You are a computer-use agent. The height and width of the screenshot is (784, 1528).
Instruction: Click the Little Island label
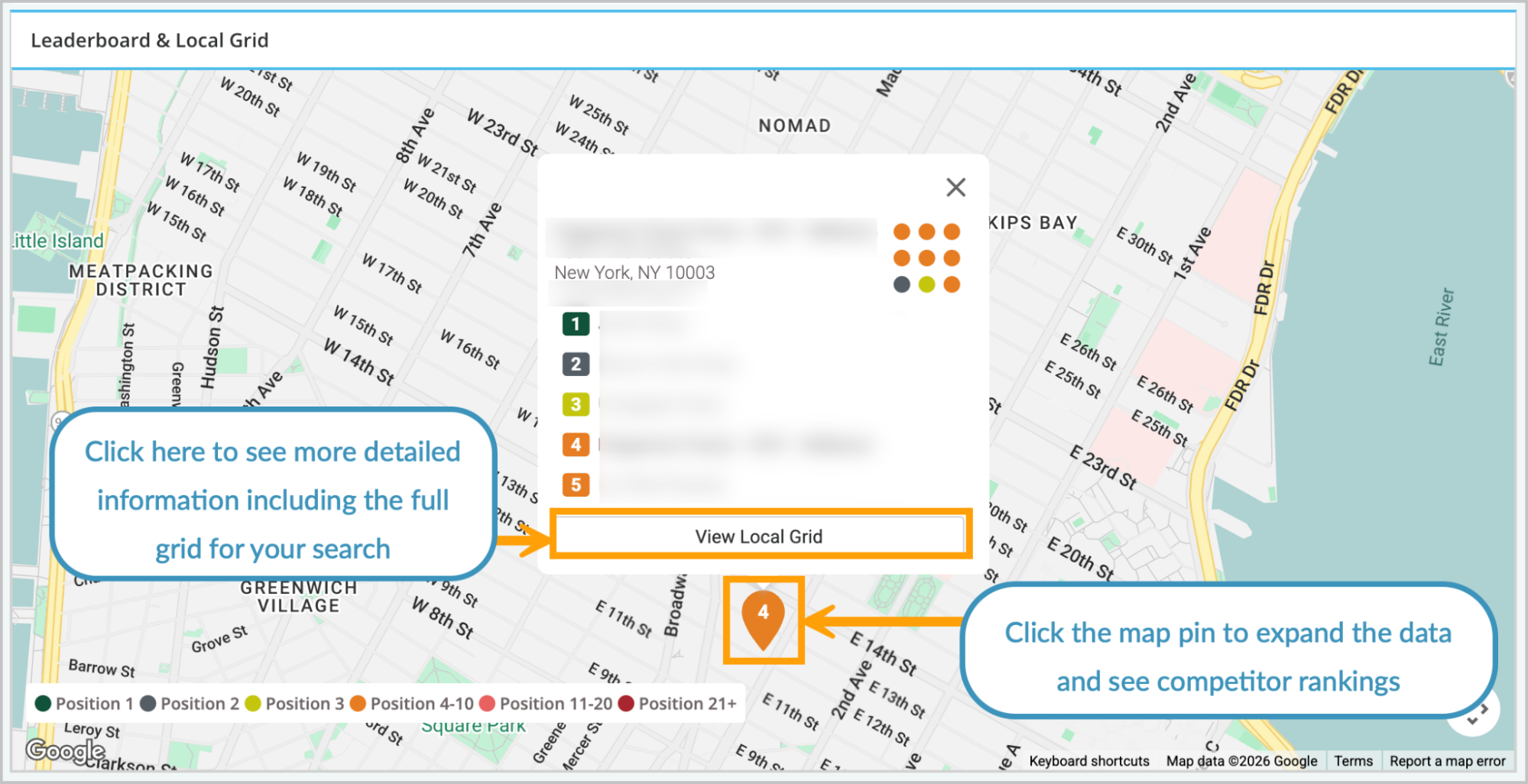59,241
